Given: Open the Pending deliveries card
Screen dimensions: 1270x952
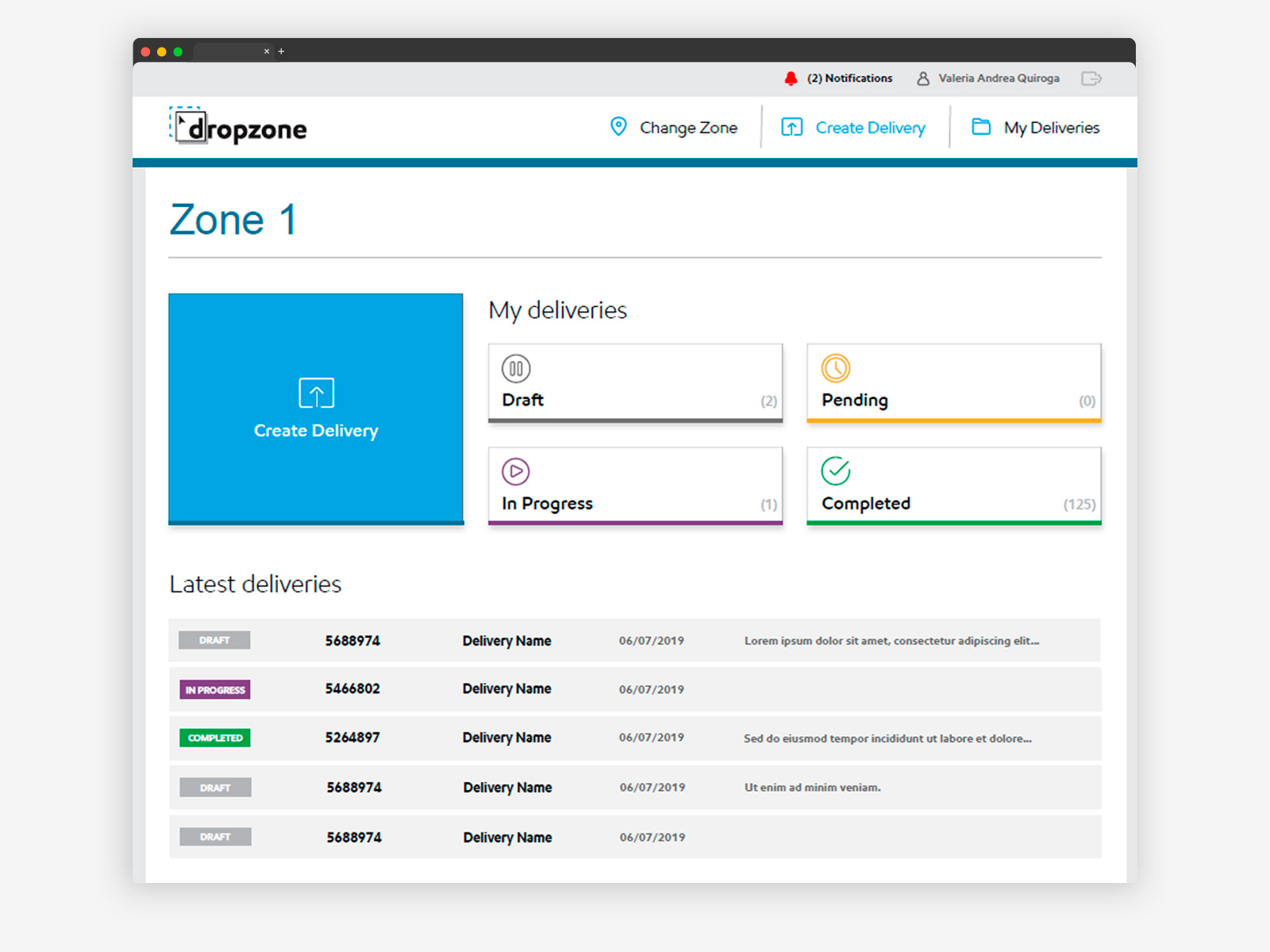Looking at the screenshot, I should 953,383.
